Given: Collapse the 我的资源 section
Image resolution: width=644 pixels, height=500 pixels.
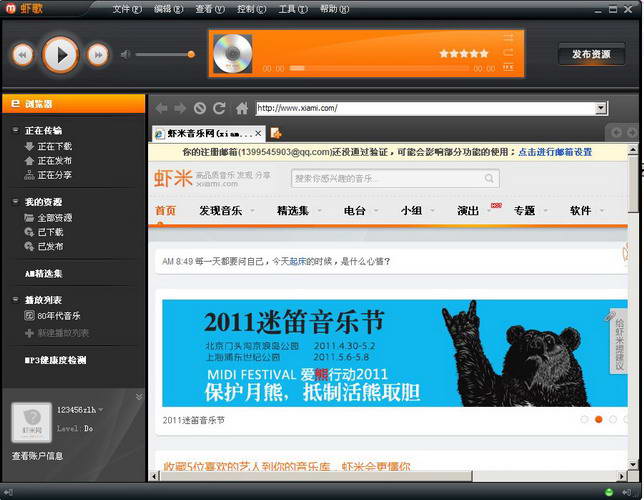Looking at the screenshot, I should click(x=15, y=201).
